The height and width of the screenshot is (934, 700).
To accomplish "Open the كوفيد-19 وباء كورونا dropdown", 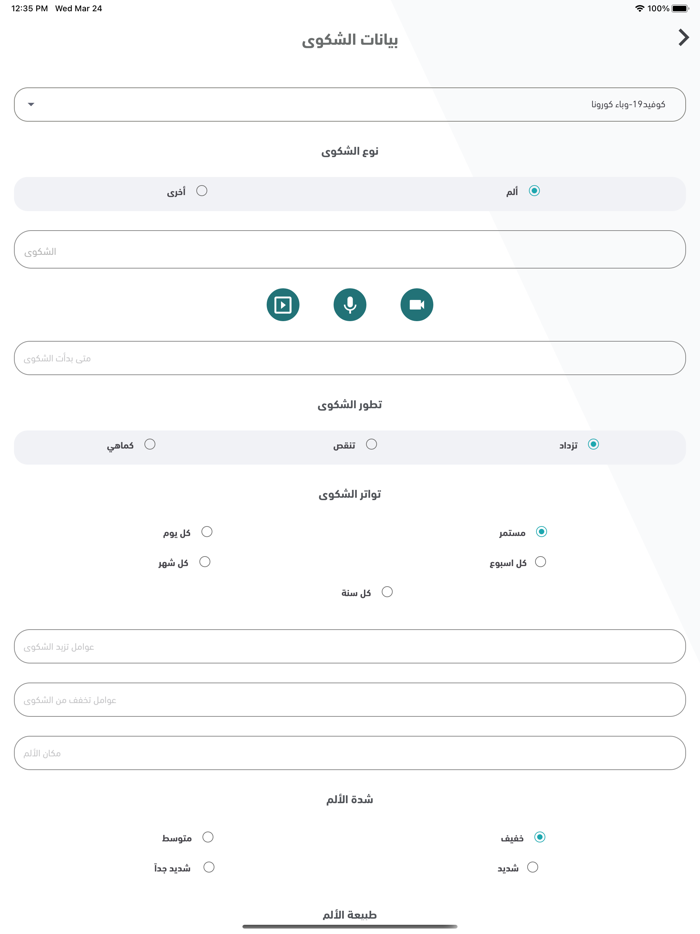I will (x=349, y=104).
